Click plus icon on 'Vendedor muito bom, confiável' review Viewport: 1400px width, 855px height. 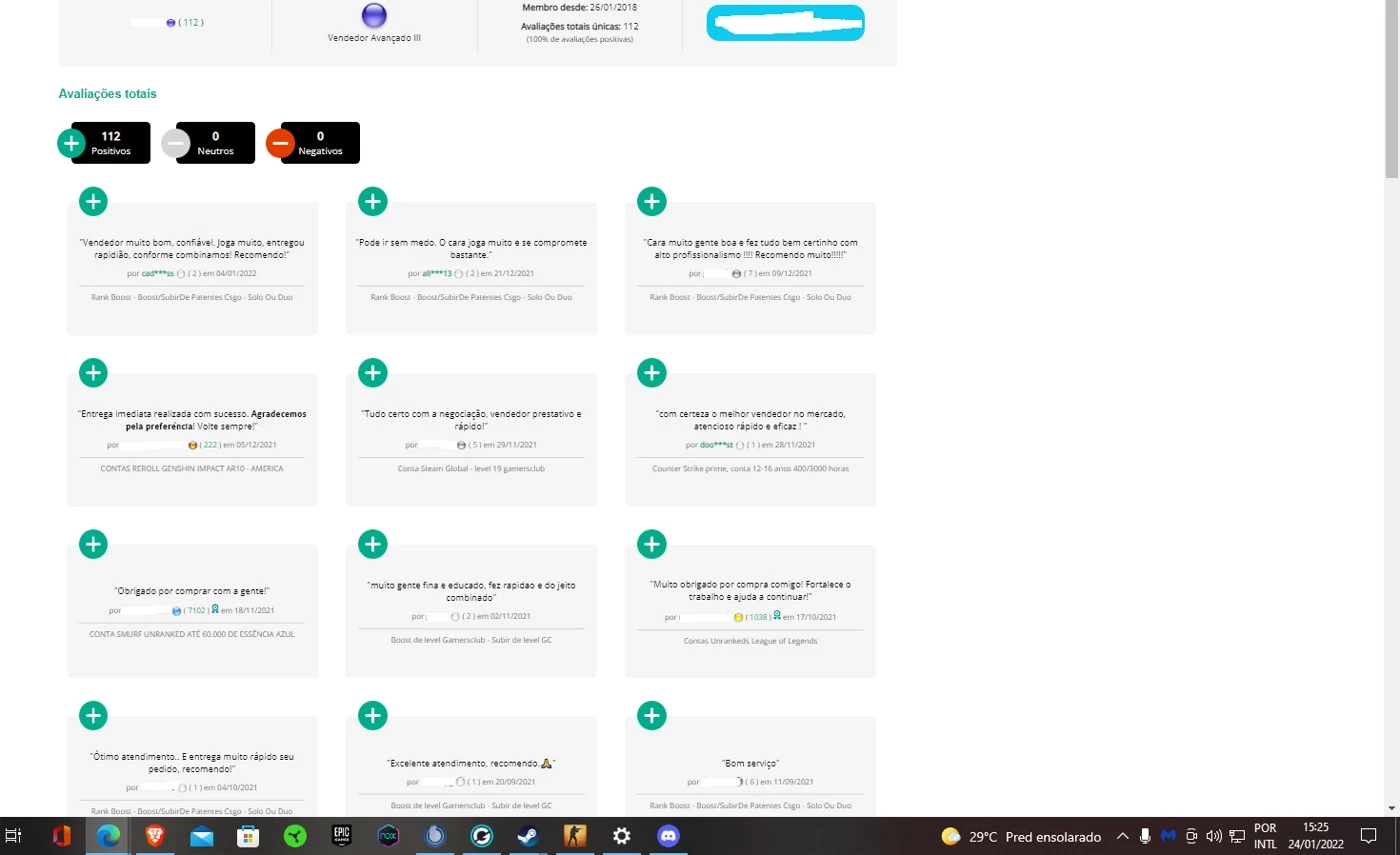[x=93, y=201]
